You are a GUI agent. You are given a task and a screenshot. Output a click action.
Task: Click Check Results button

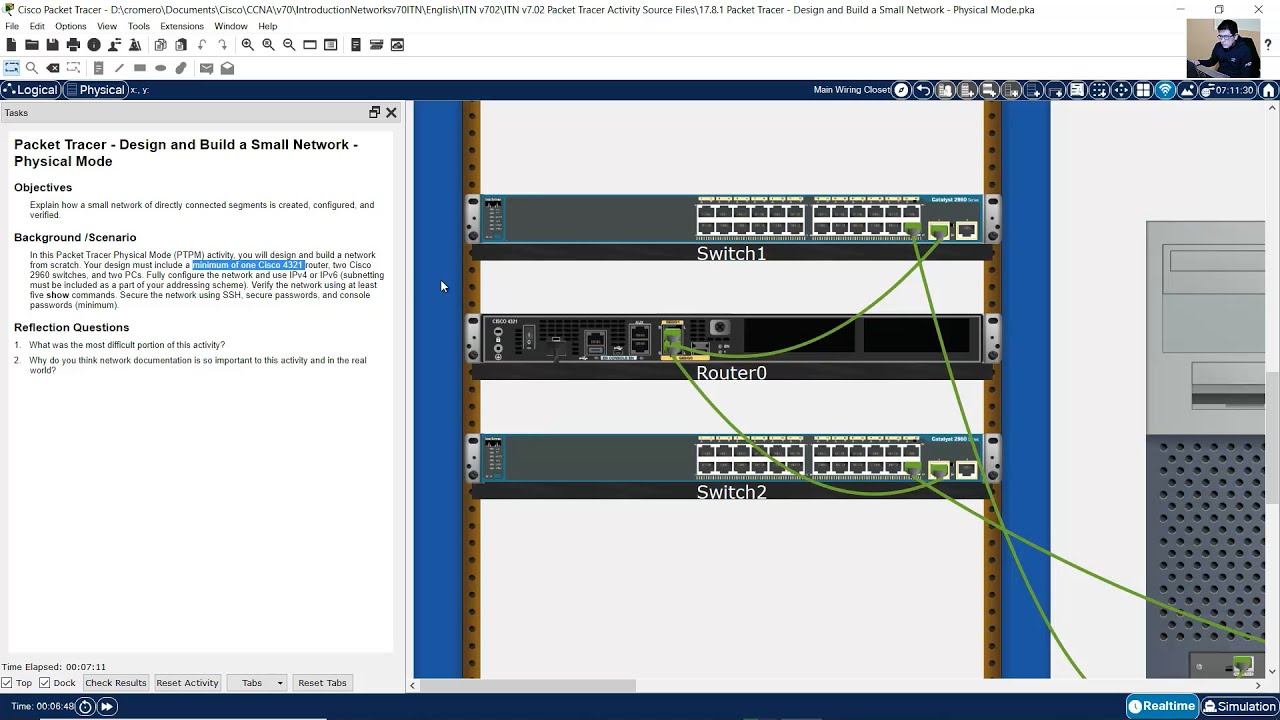(x=116, y=683)
